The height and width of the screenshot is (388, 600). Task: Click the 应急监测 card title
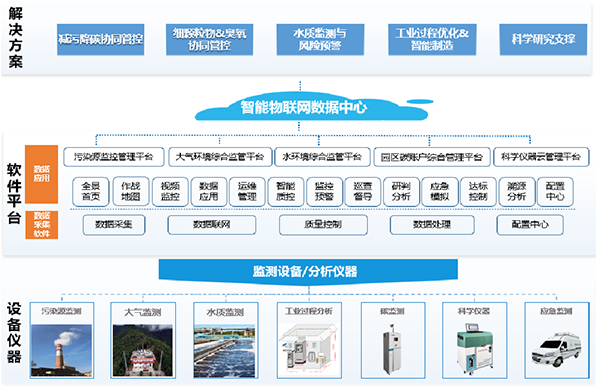(556, 311)
